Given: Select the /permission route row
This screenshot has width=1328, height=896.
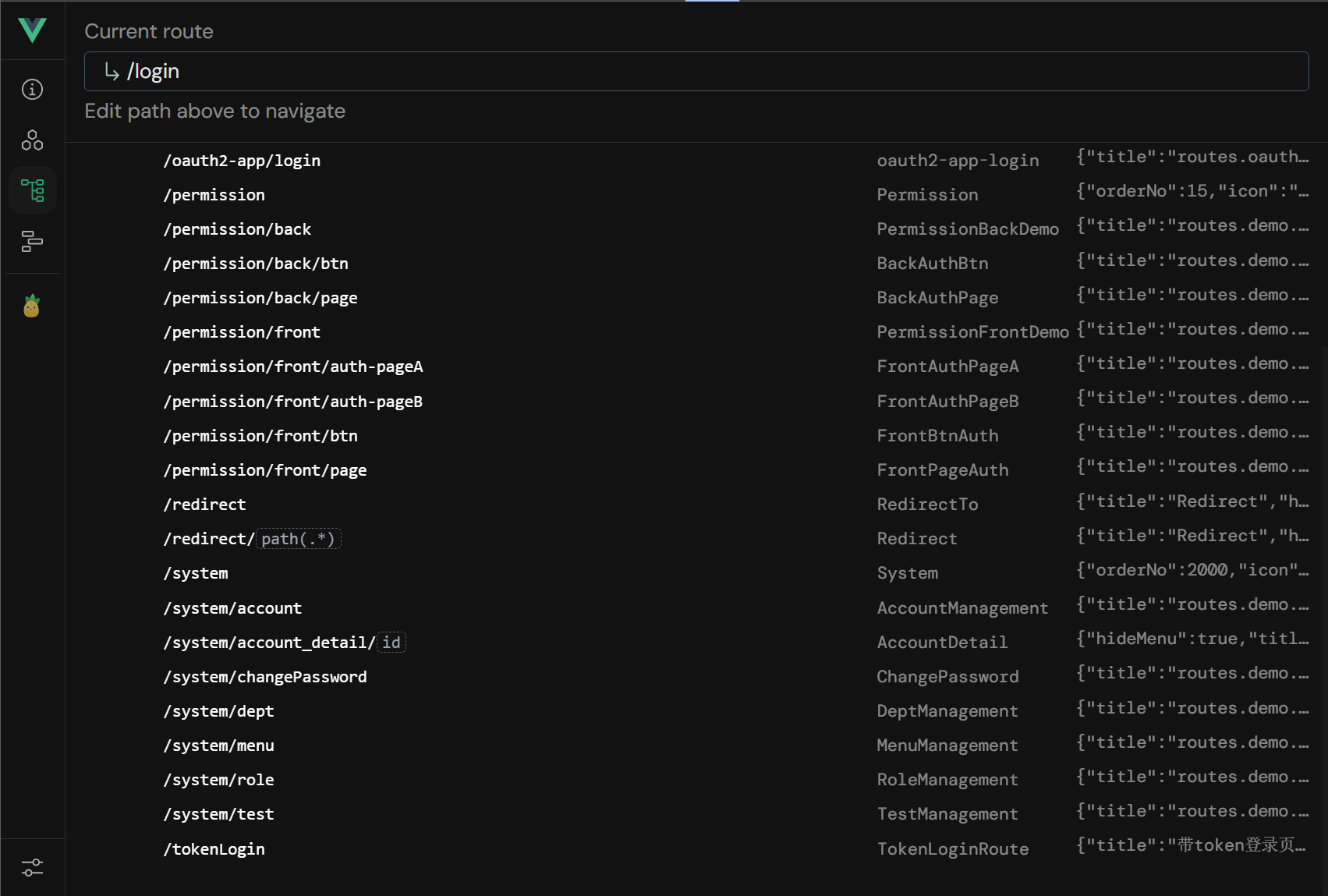Looking at the screenshot, I should (214, 195).
